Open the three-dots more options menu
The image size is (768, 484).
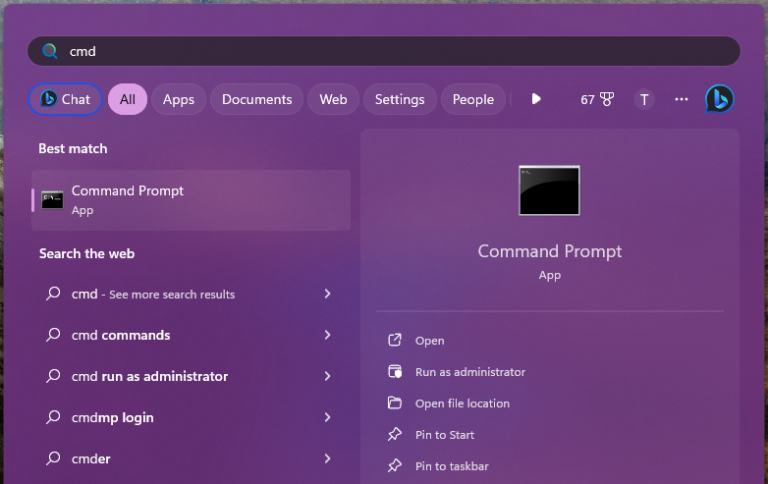(681, 99)
